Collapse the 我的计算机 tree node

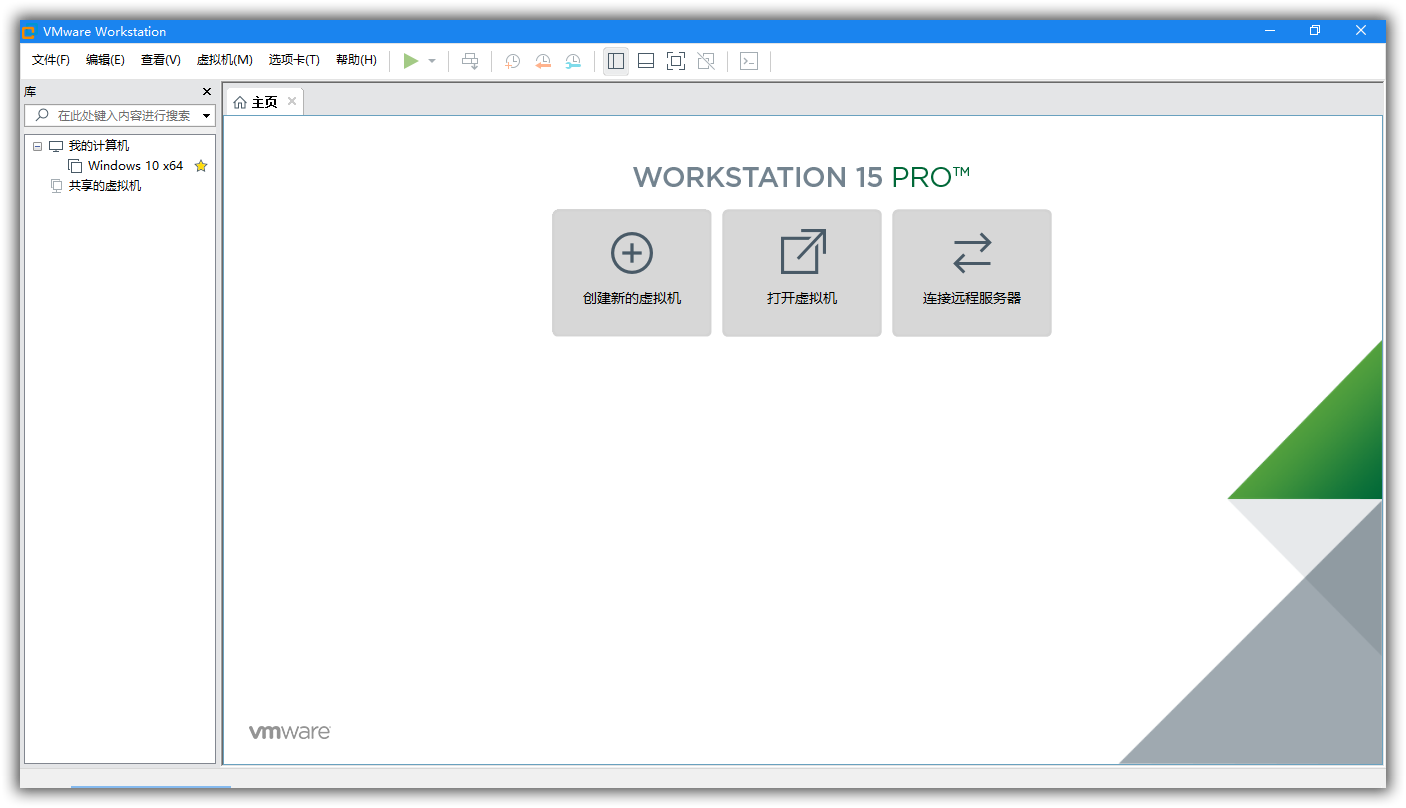click(x=37, y=146)
